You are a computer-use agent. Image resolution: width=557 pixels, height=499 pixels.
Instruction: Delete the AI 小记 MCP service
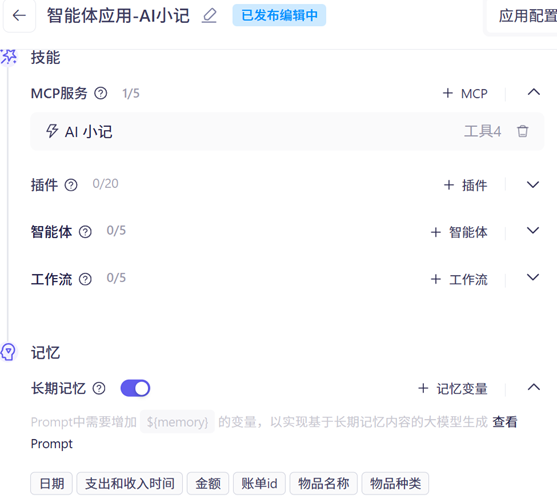click(523, 131)
